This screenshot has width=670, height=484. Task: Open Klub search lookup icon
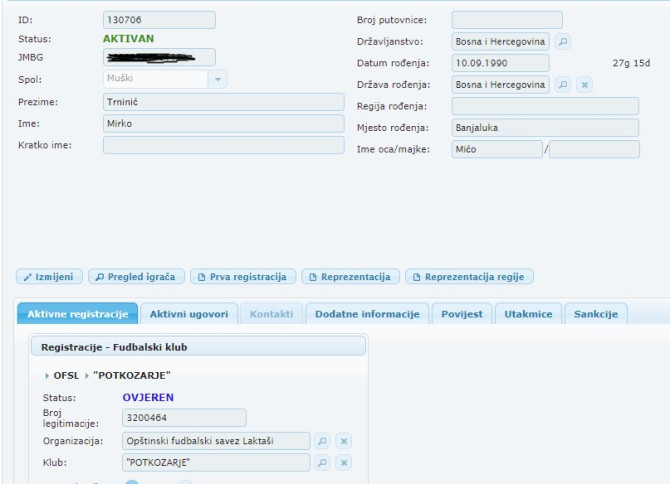point(322,462)
